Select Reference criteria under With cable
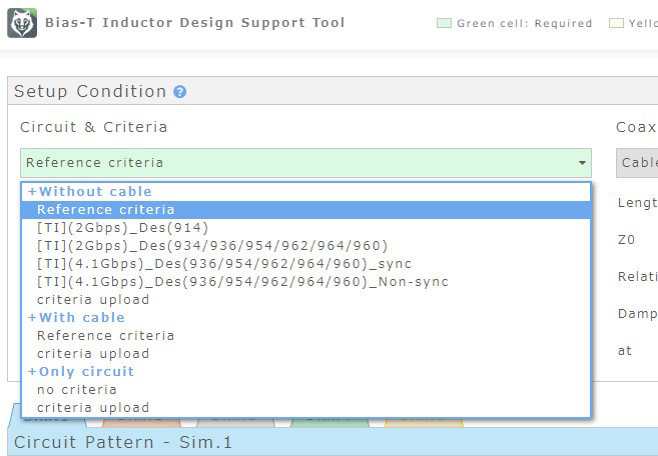Viewport: 658px width, 456px height. (105, 336)
